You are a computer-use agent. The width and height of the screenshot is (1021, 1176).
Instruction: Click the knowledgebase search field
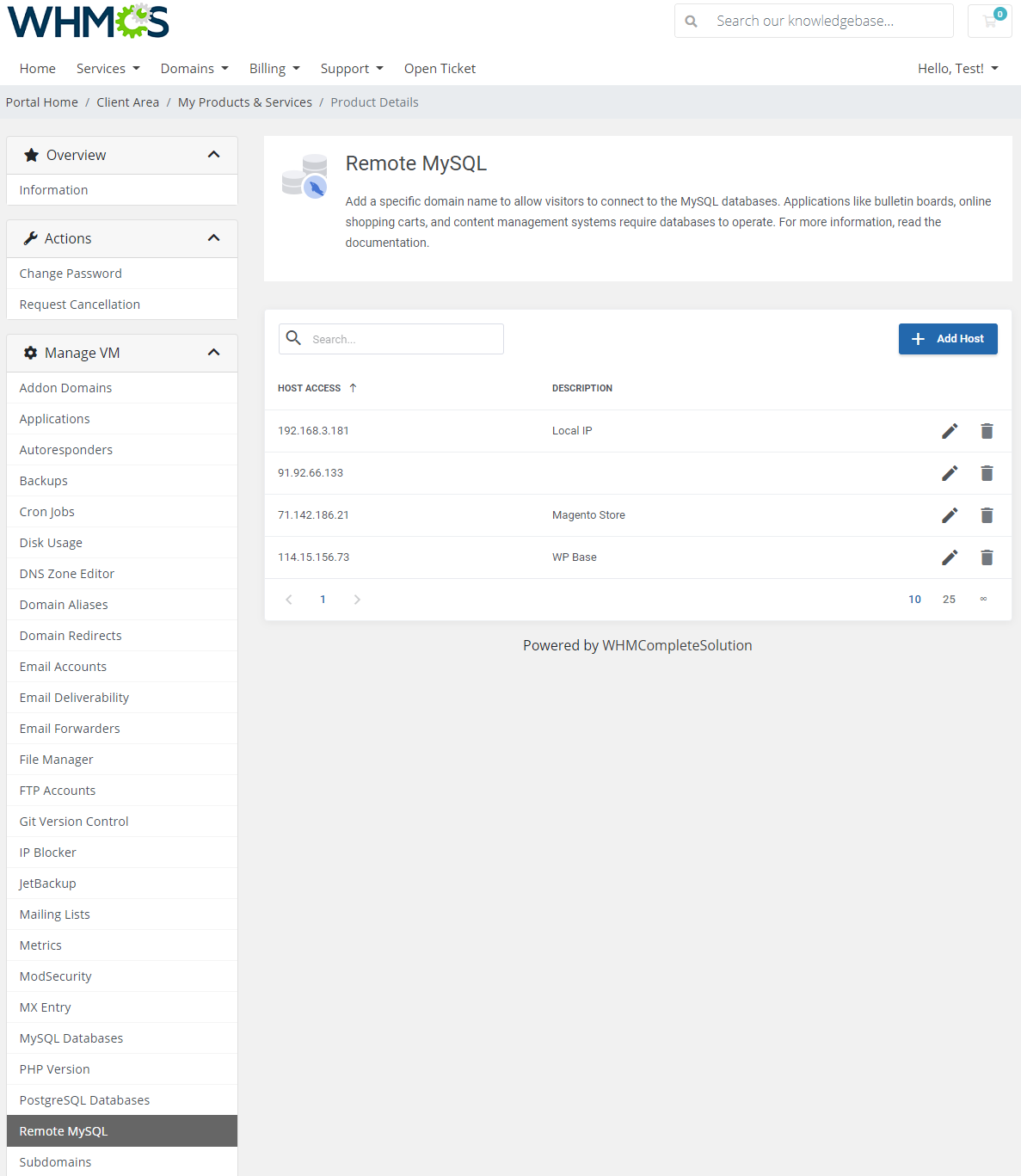pyautogui.click(x=826, y=20)
